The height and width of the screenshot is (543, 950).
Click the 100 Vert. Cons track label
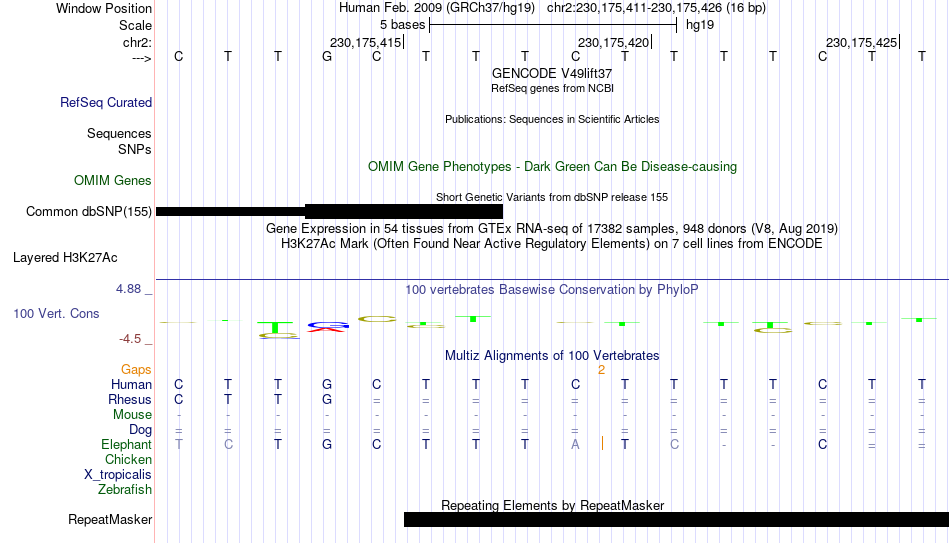coord(56,313)
